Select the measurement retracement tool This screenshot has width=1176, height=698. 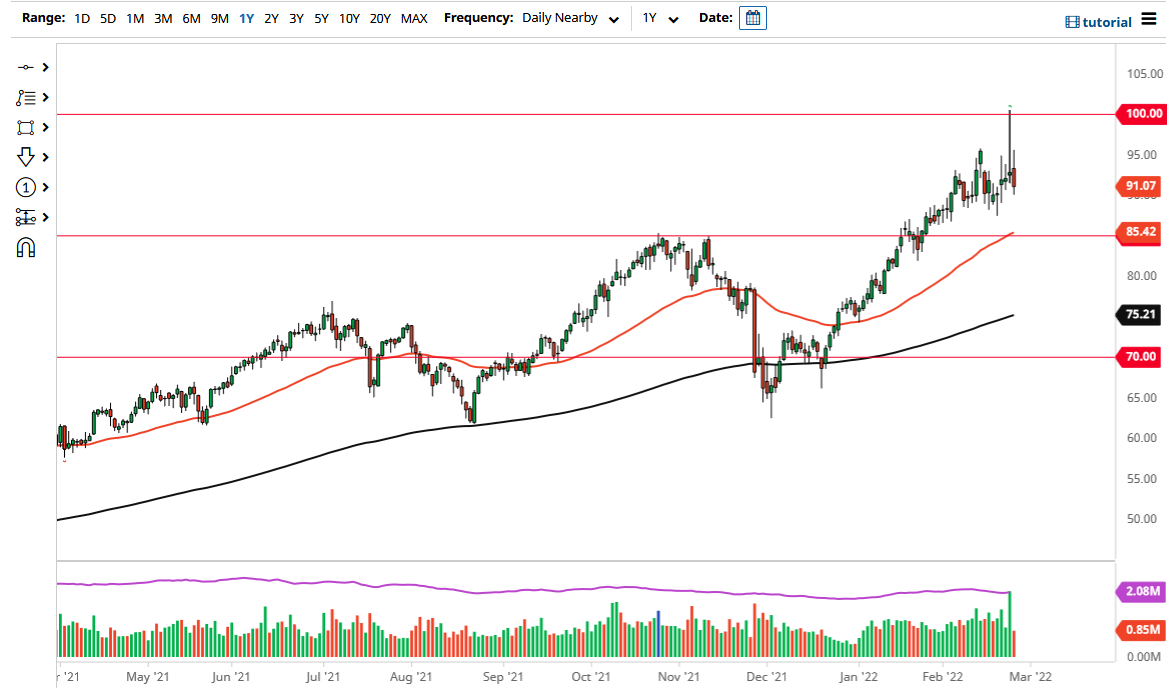tap(27, 217)
